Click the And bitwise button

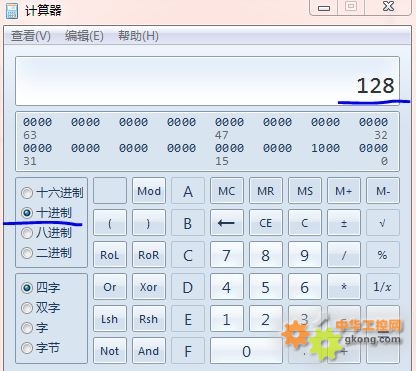(149, 351)
